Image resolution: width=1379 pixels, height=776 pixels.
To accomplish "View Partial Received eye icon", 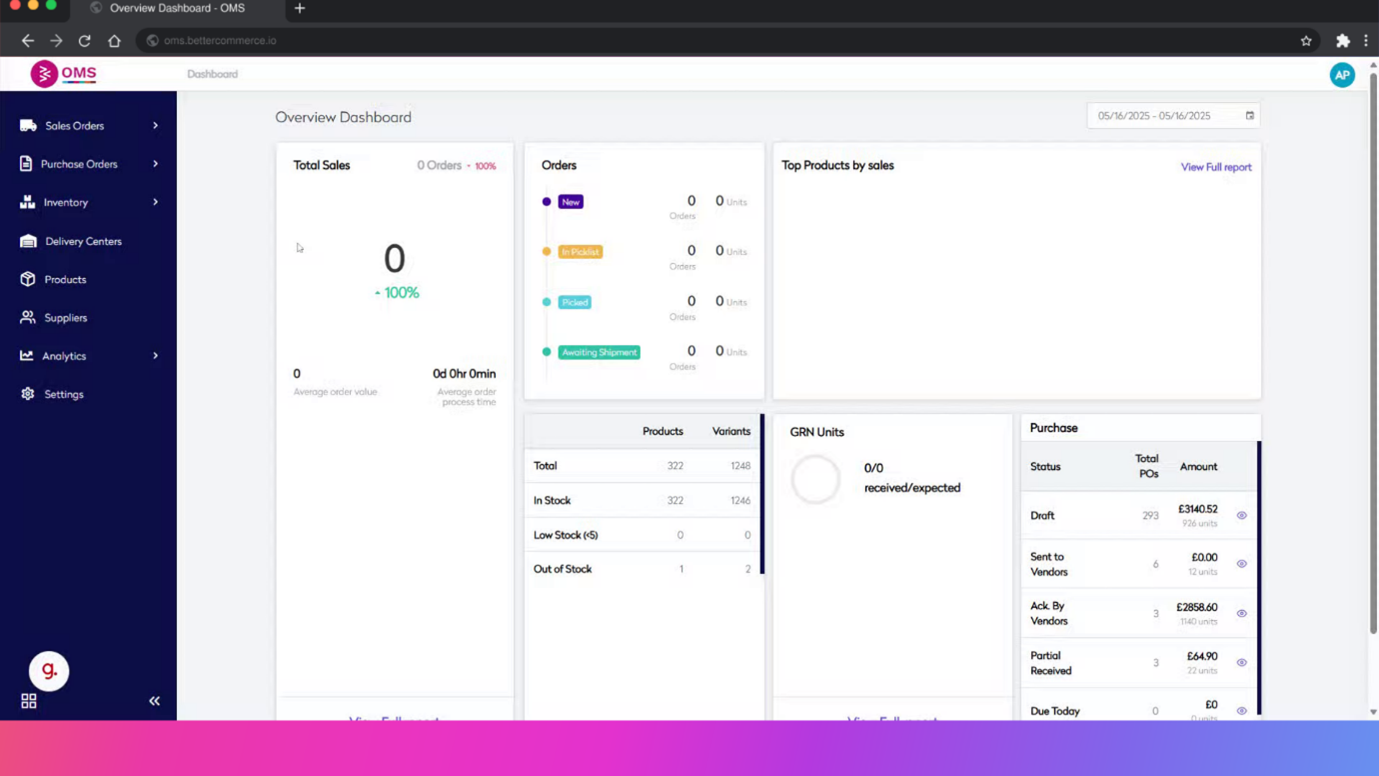I will click(x=1241, y=663).
